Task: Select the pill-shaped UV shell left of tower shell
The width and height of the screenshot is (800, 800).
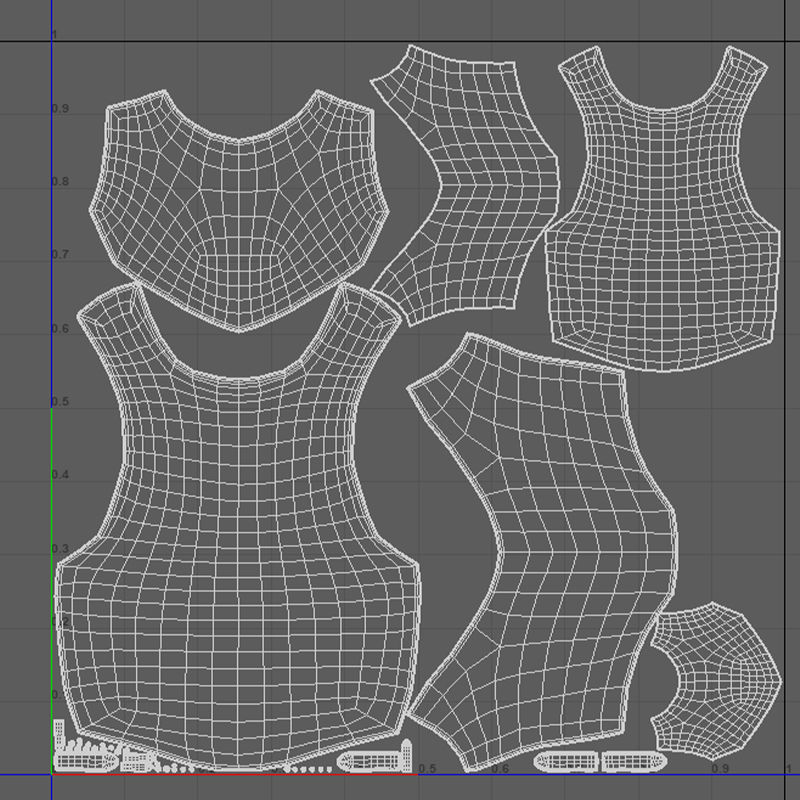Action: [367, 763]
